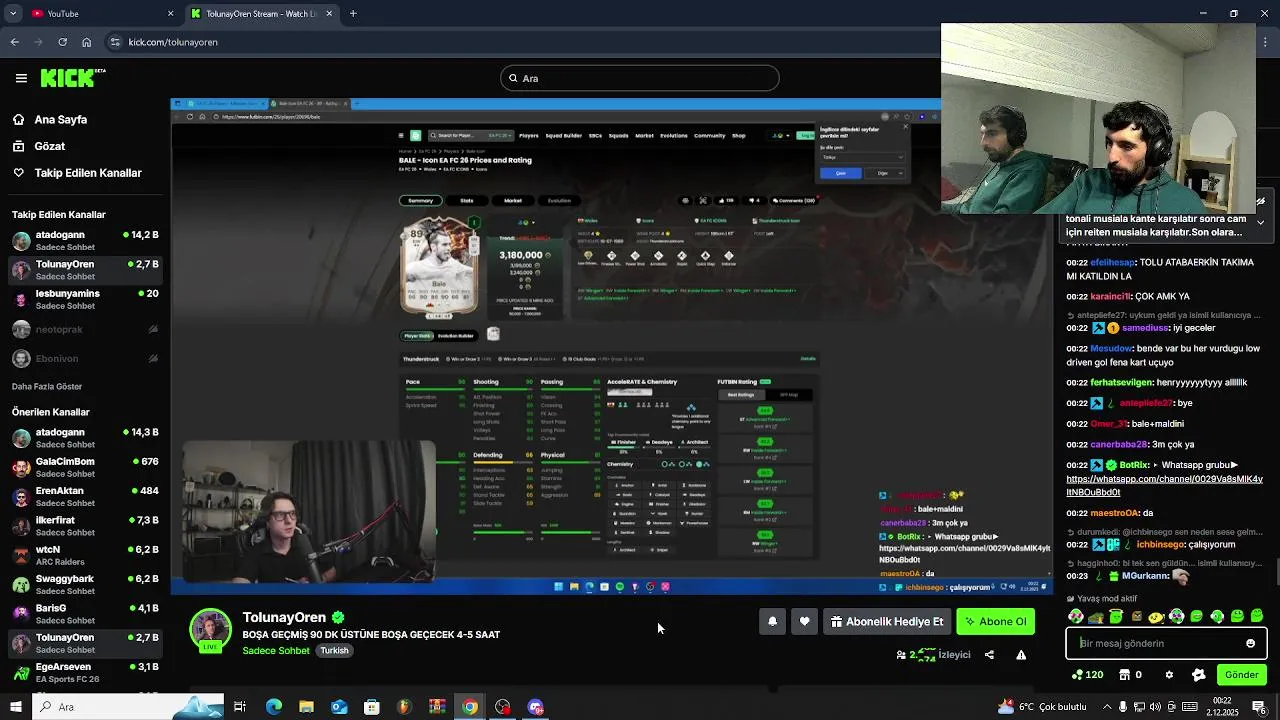Open the WhatsApp channel link in chat

pyautogui.click(x=1164, y=486)
